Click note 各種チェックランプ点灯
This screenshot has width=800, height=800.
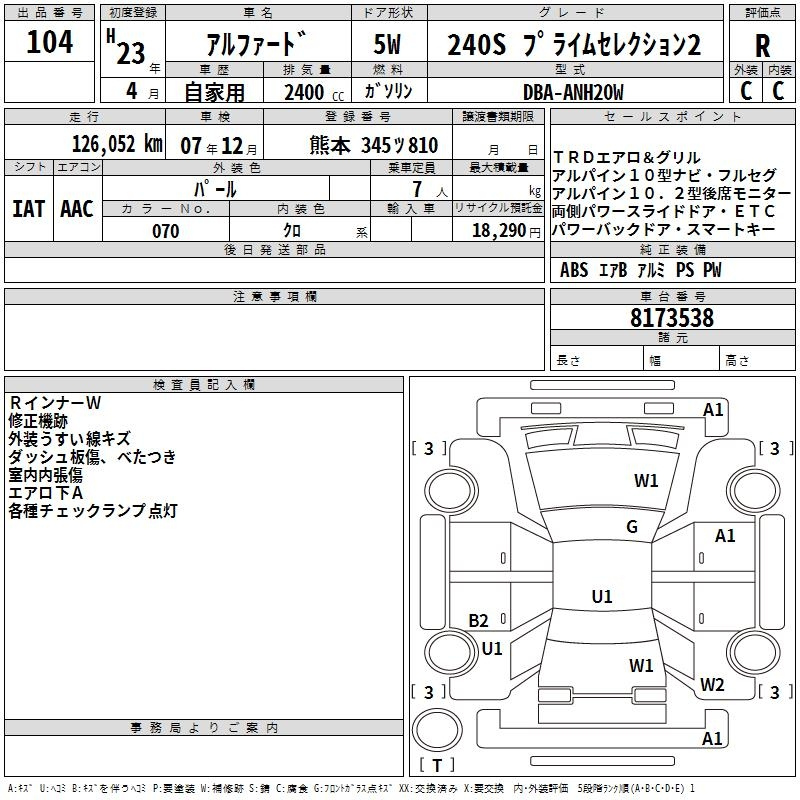(93, 511)
